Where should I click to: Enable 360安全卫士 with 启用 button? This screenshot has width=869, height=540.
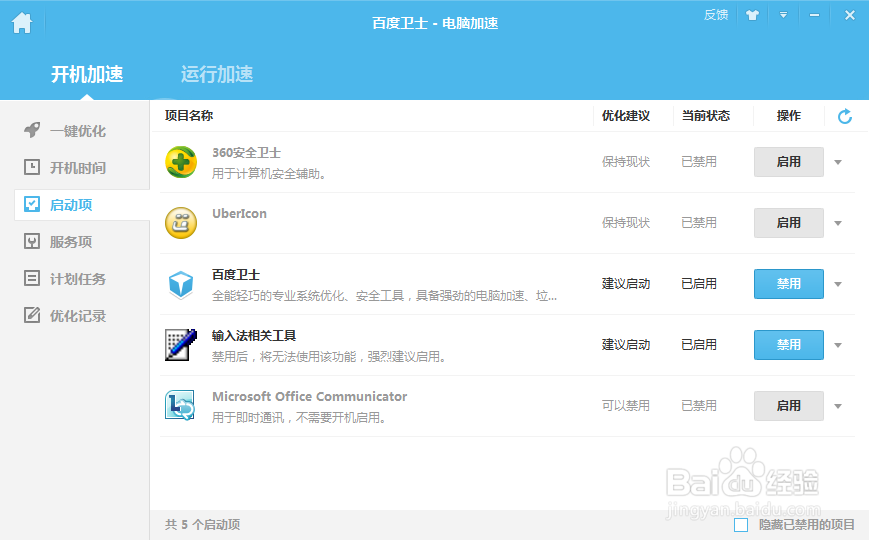click(x=789, y=162)
